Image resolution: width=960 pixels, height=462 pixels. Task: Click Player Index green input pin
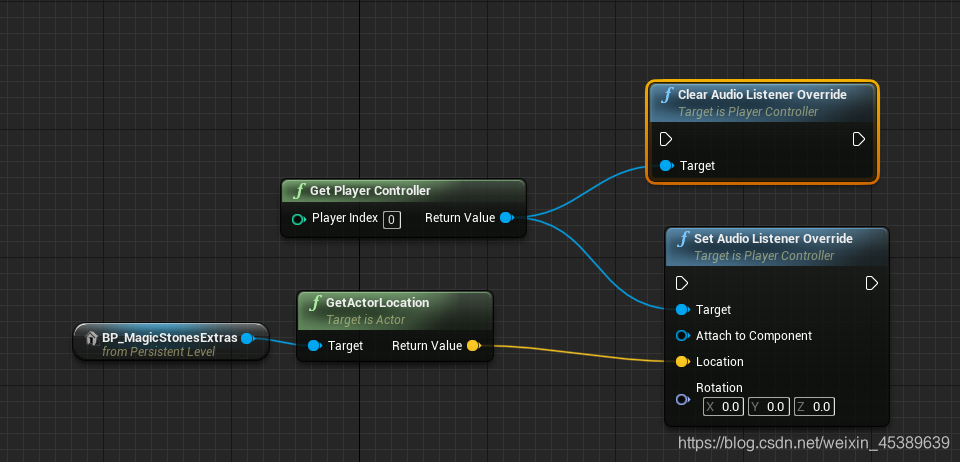pos(299,218)
